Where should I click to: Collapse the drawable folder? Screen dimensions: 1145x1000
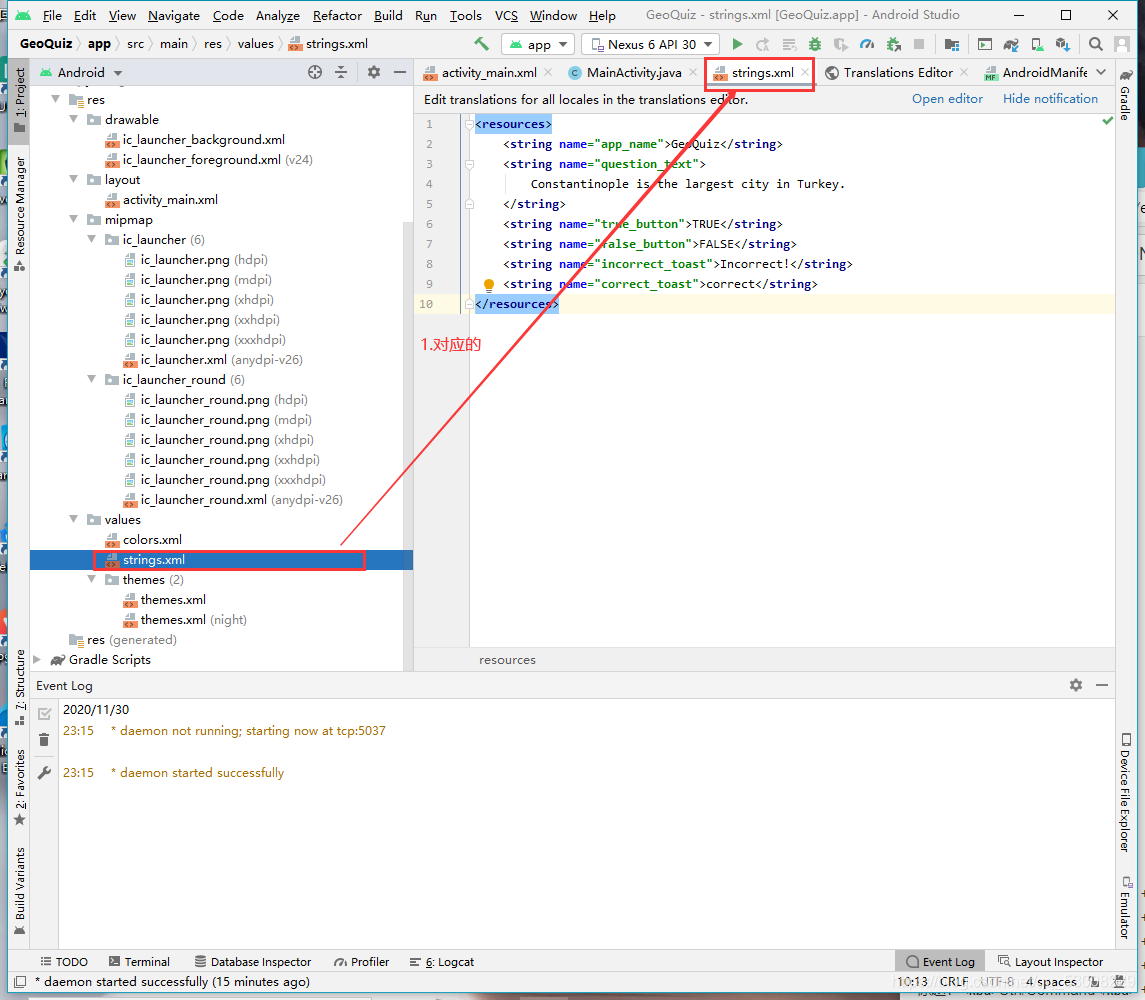tap(74, 119)
